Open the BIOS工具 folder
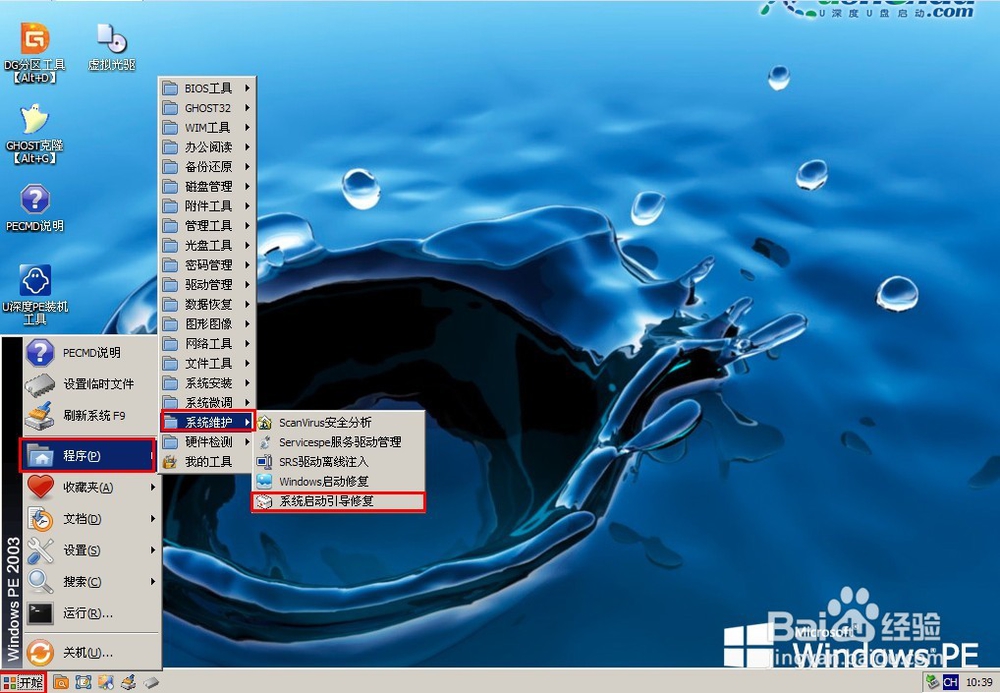1000x693 pixels. tap(207, 88)
